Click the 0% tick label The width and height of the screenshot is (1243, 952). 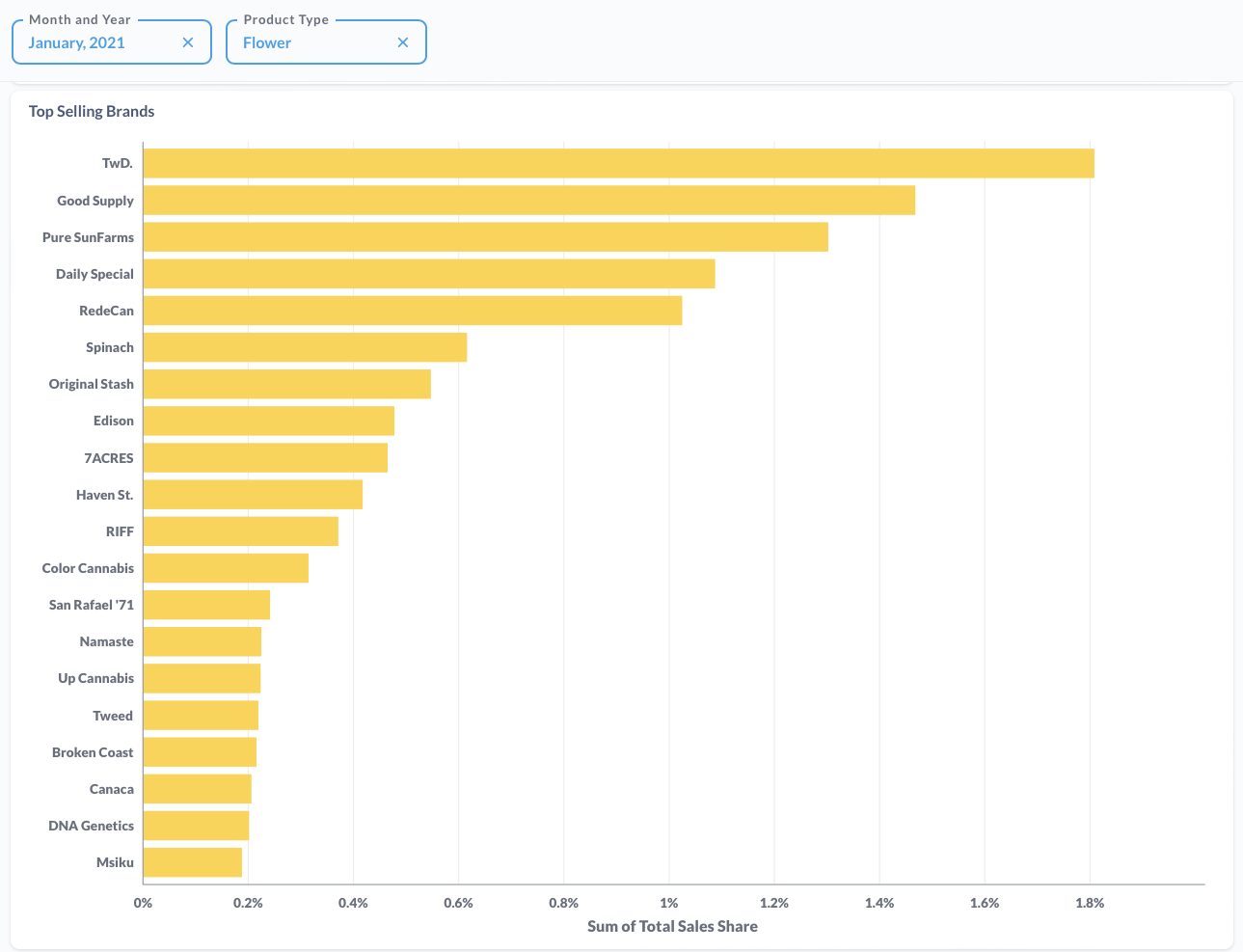(x=143, y=903)
